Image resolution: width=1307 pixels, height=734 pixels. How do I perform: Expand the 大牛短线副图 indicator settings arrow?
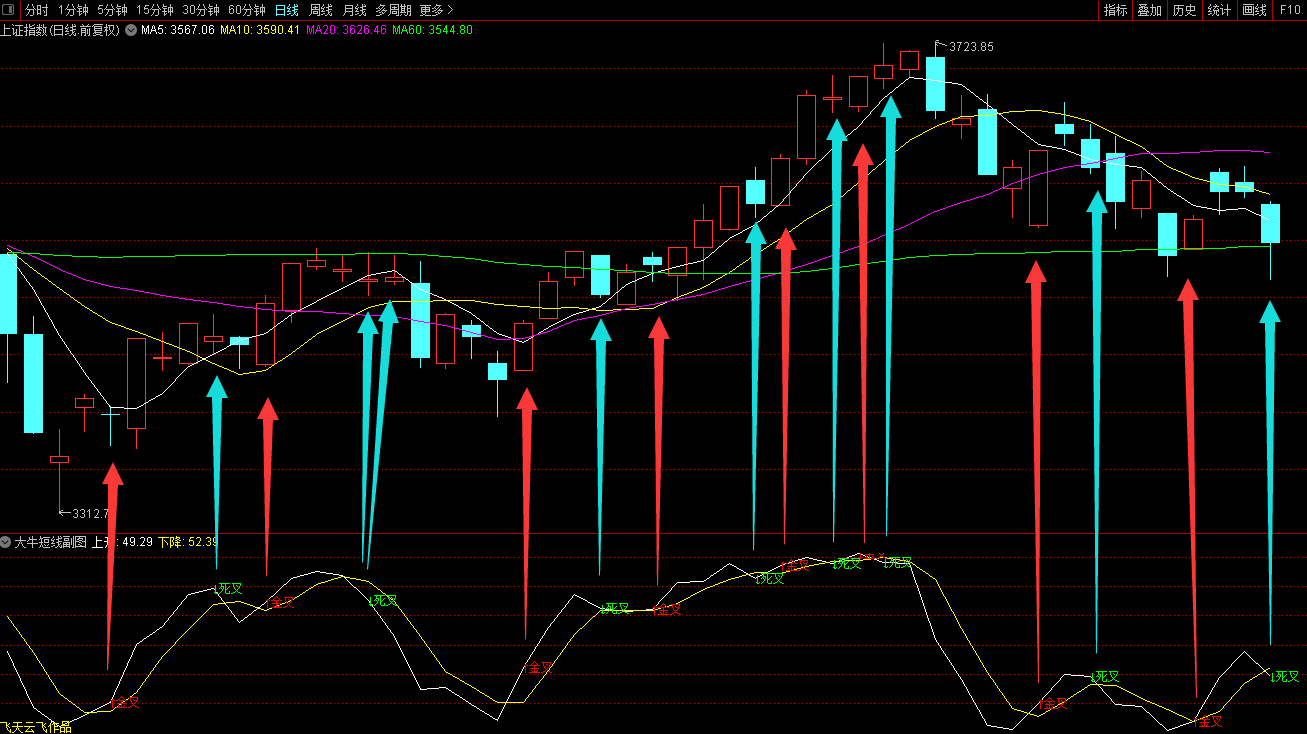coord(6,542)
